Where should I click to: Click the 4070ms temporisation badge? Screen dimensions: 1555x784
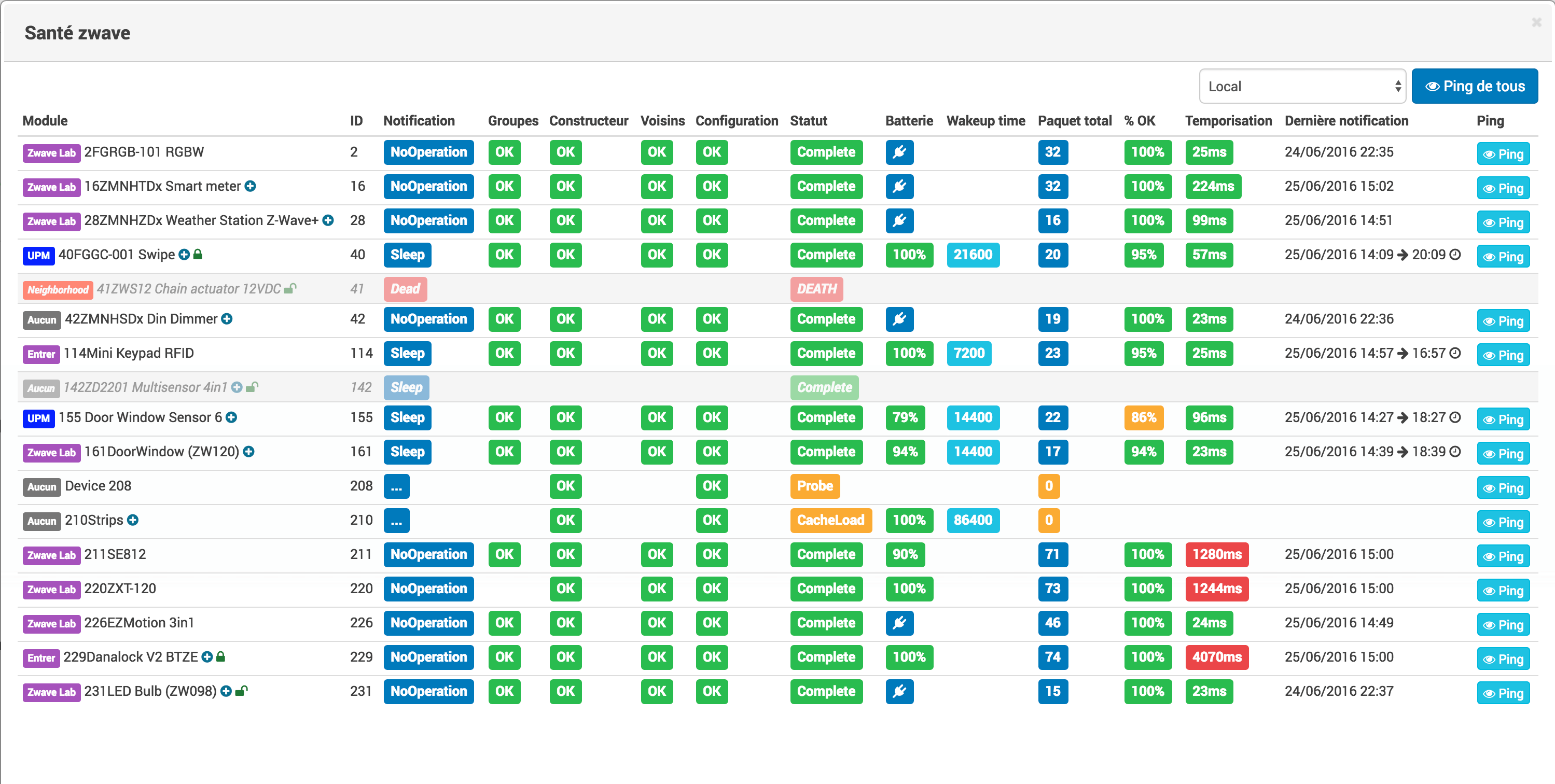(1216, 657)
